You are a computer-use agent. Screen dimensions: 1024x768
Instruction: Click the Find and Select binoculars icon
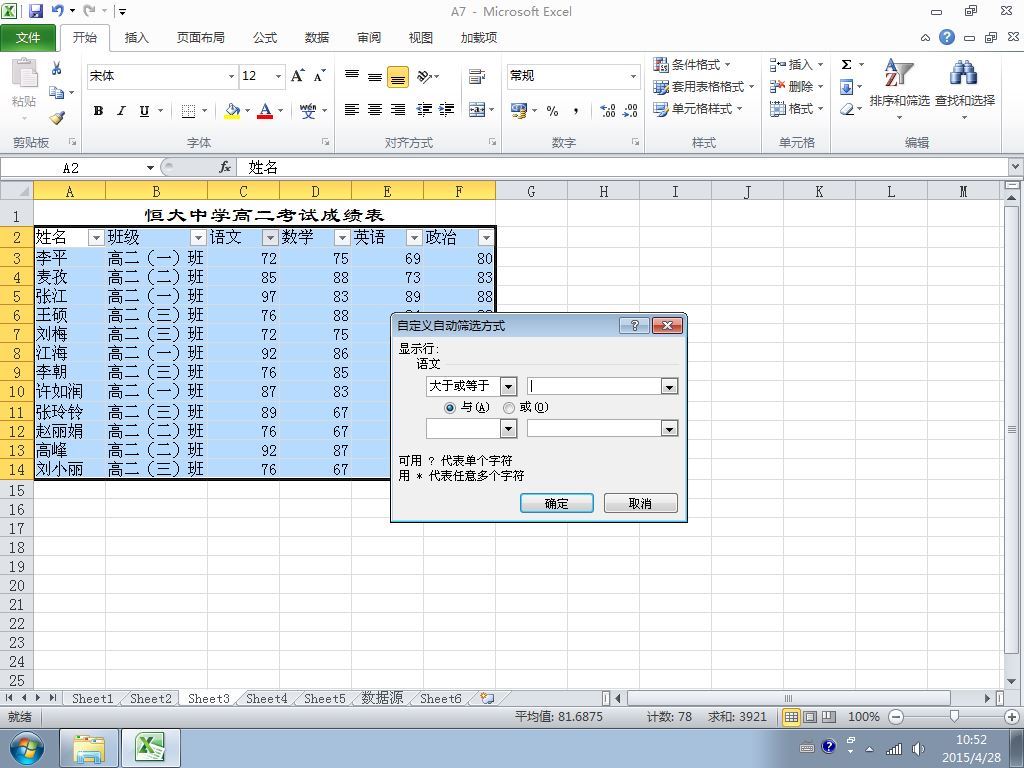963,73
